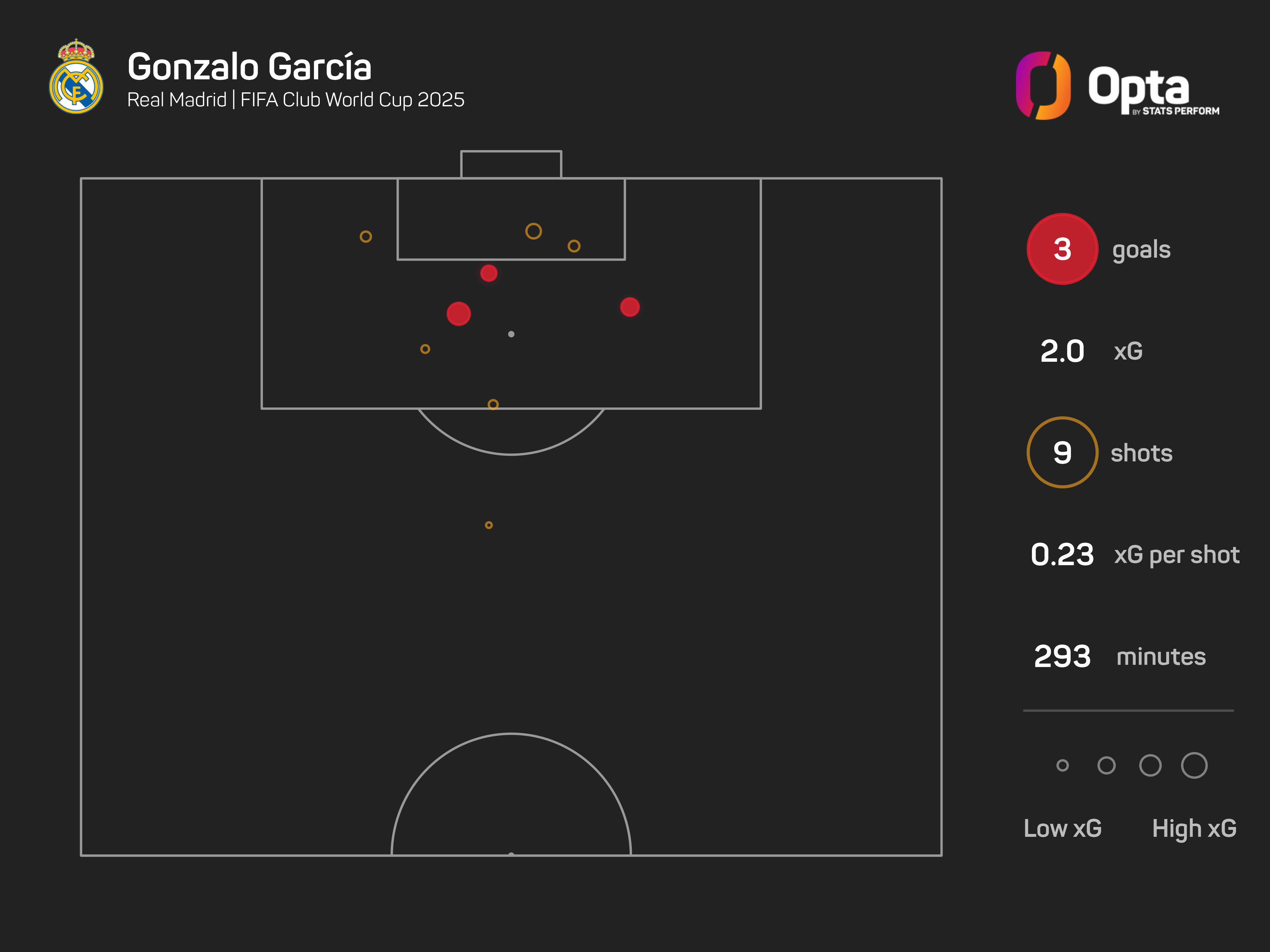Click the red 3 goals badge
Image resolution: width=1270 pixels, height=952 pixels.
click(x=1062, y=249)
